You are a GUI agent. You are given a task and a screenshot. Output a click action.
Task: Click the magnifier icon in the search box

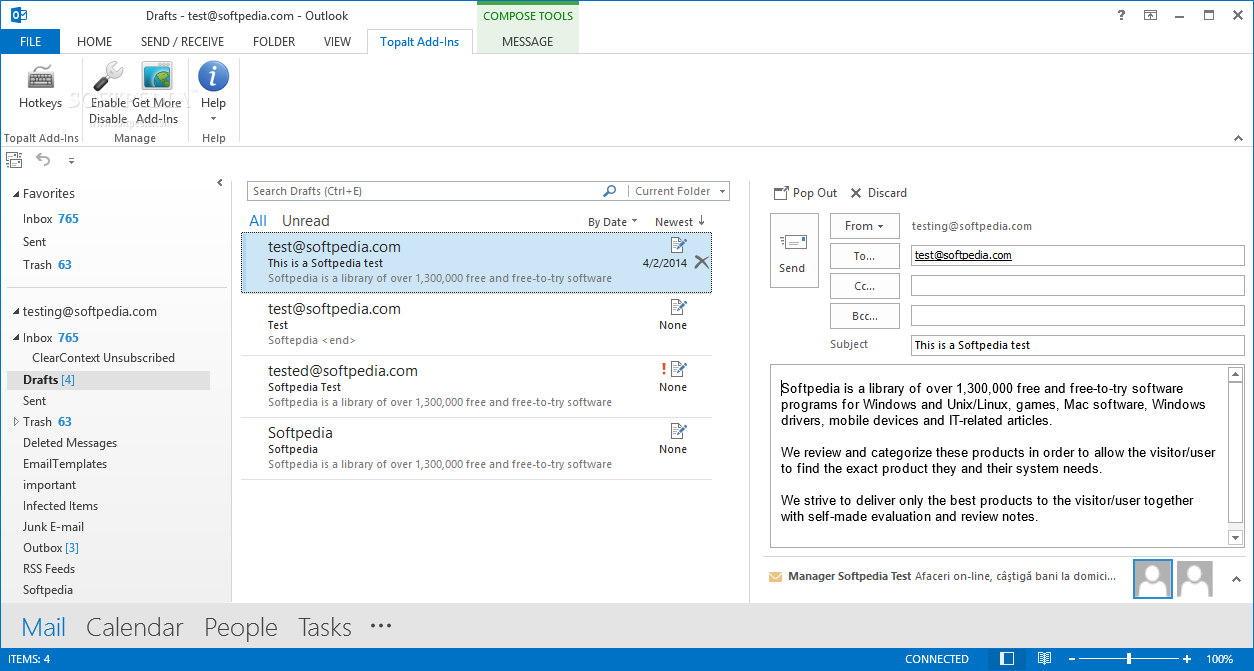(x=610, y=191)
